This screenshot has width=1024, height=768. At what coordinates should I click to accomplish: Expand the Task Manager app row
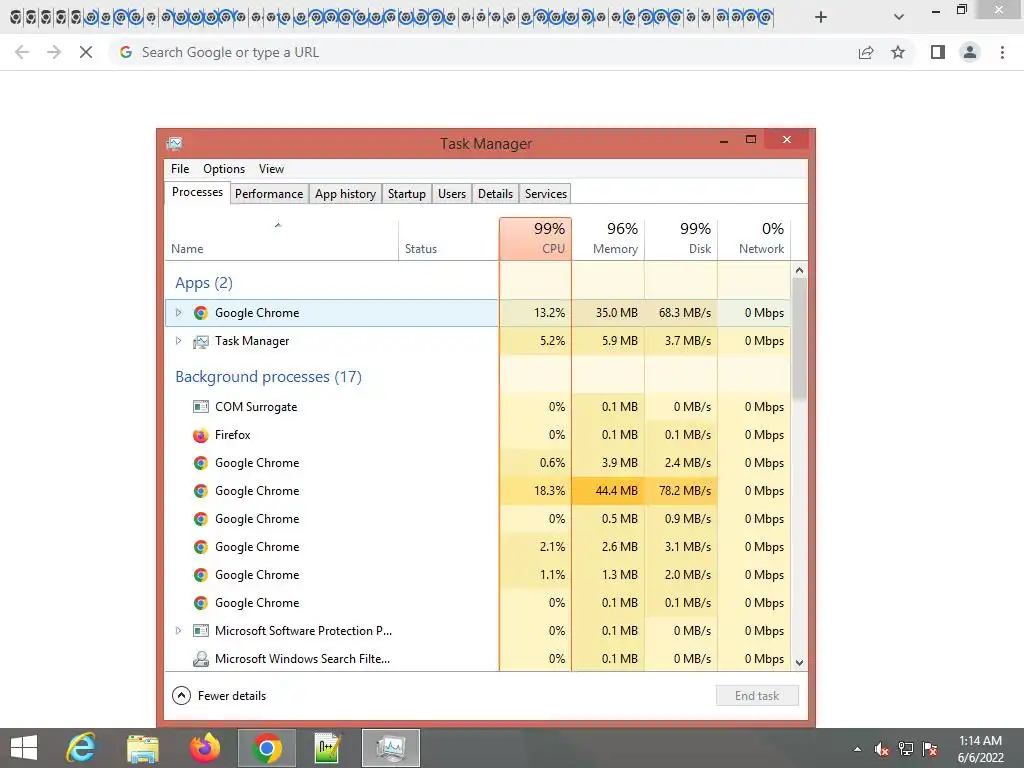click(178, 341)
